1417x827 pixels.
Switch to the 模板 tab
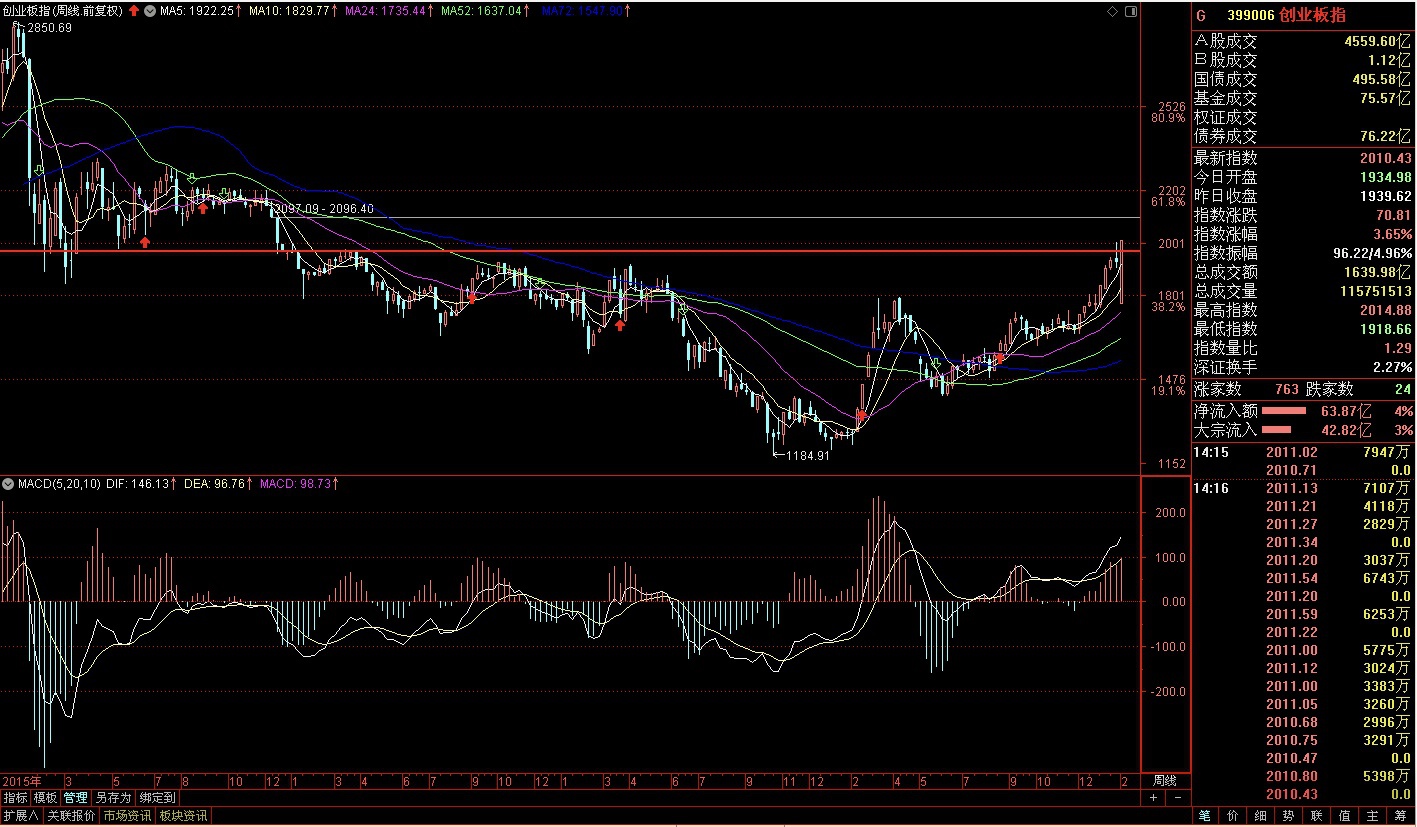[x=45, y=798]
